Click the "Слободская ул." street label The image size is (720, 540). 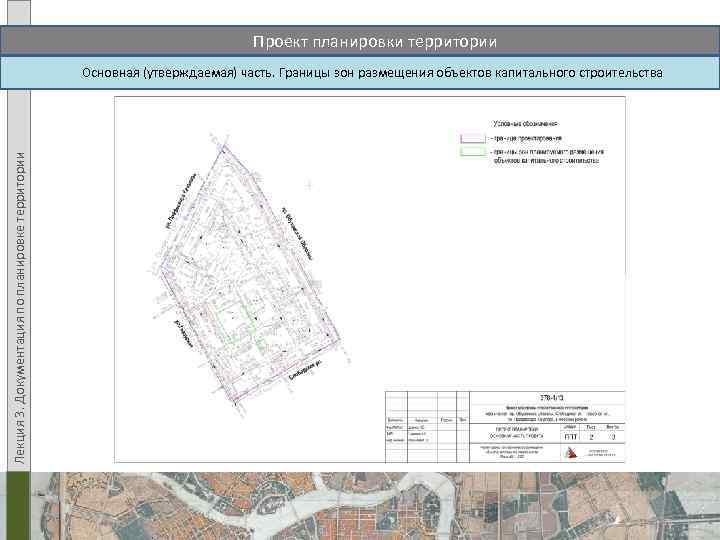pos(305,370)
